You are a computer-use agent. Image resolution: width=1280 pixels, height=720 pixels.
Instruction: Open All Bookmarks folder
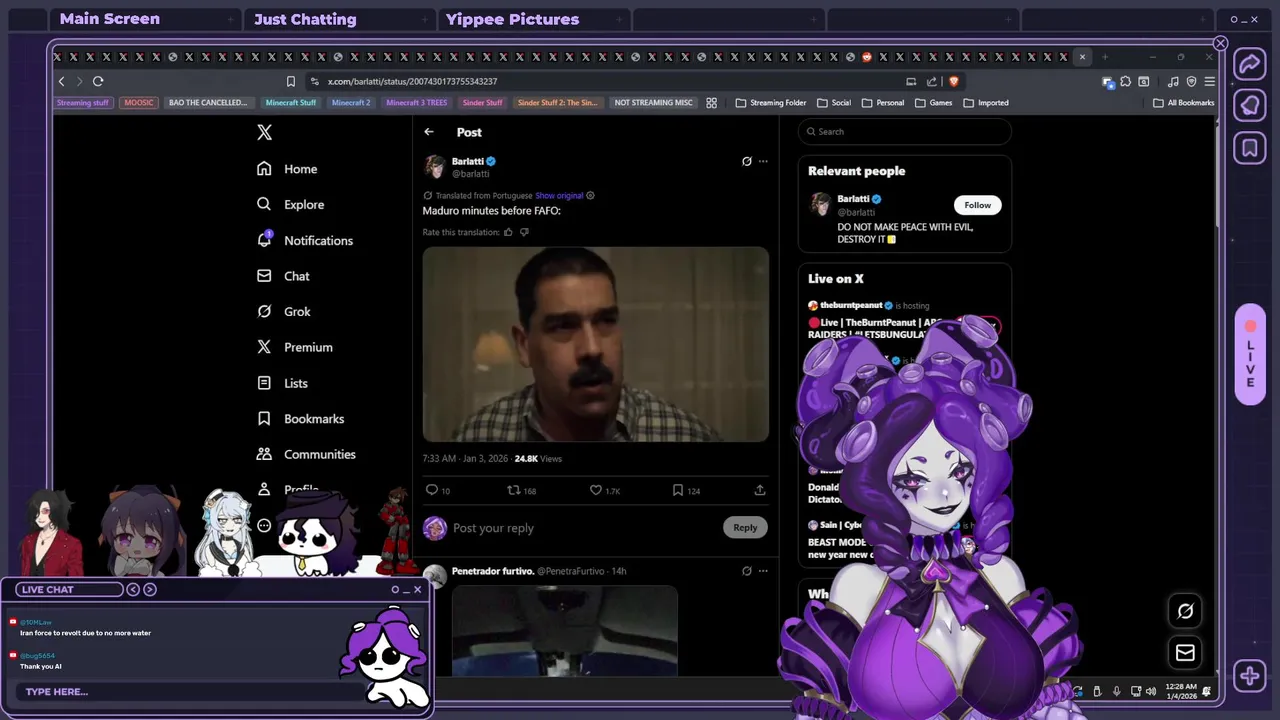click(1184, 102)
